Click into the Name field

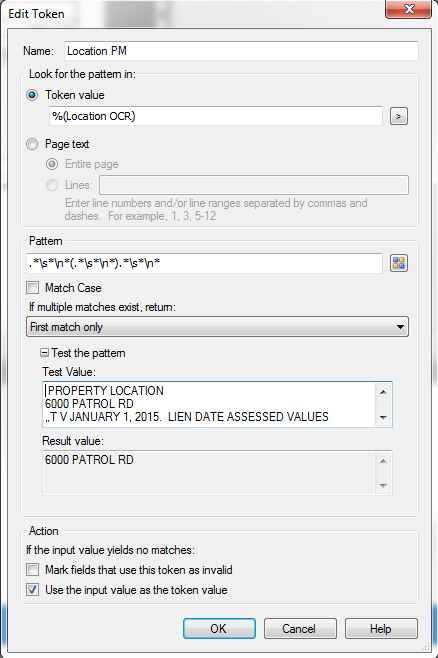point(241,51)
